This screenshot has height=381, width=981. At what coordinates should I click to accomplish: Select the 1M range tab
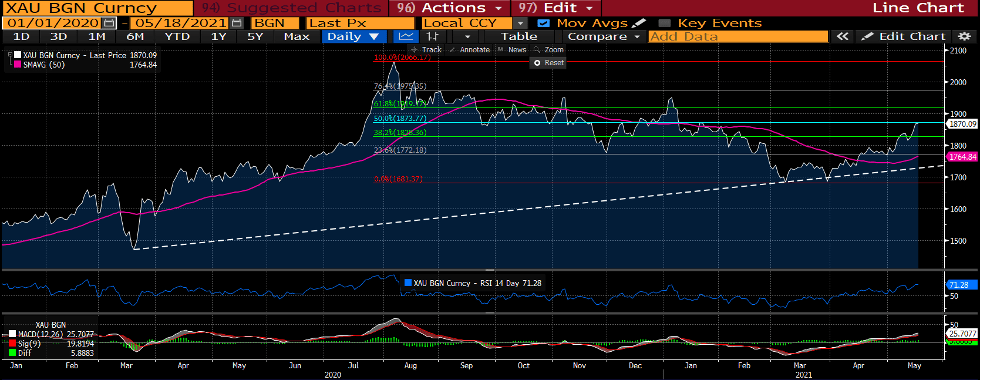pyautogui.click(x=96, y=36)
